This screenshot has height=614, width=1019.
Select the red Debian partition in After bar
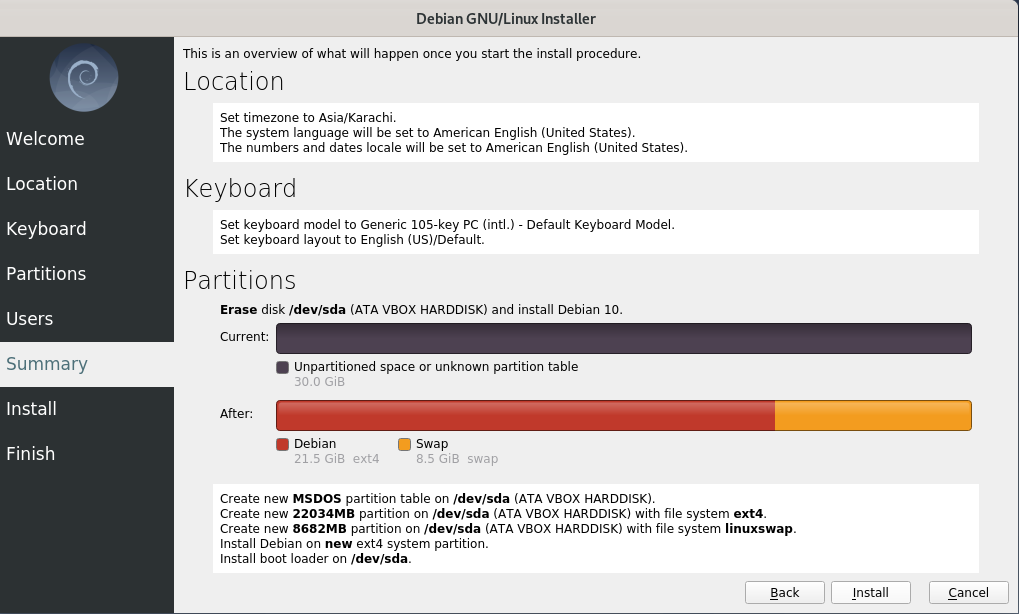click(525, 415)
